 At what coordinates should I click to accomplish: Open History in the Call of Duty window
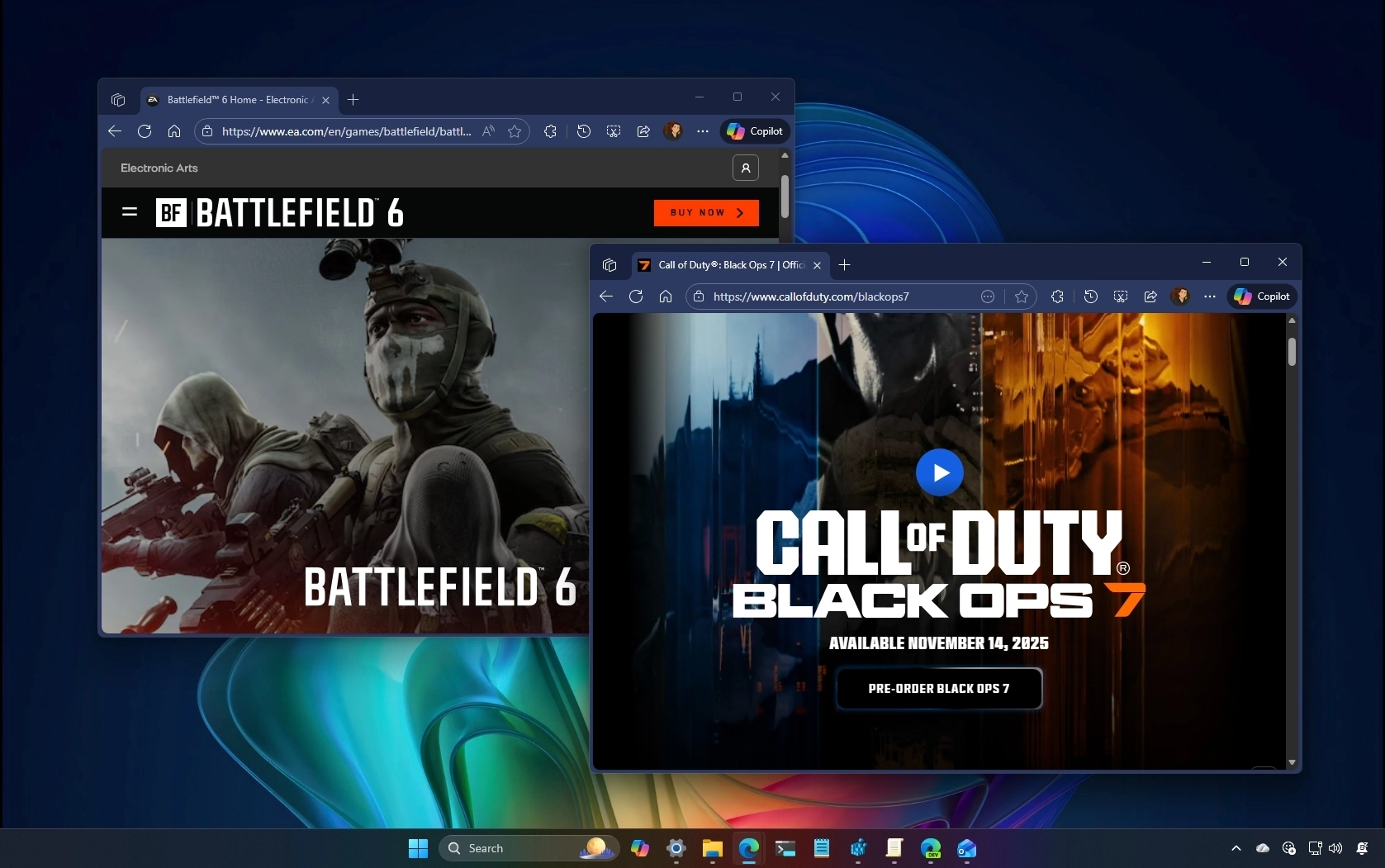click(x=1091, y=296)
